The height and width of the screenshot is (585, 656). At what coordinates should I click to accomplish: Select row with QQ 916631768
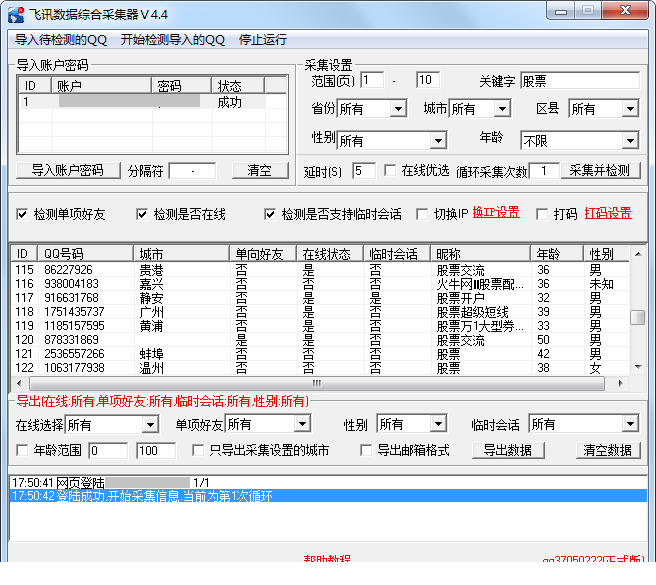coord(320,298)
